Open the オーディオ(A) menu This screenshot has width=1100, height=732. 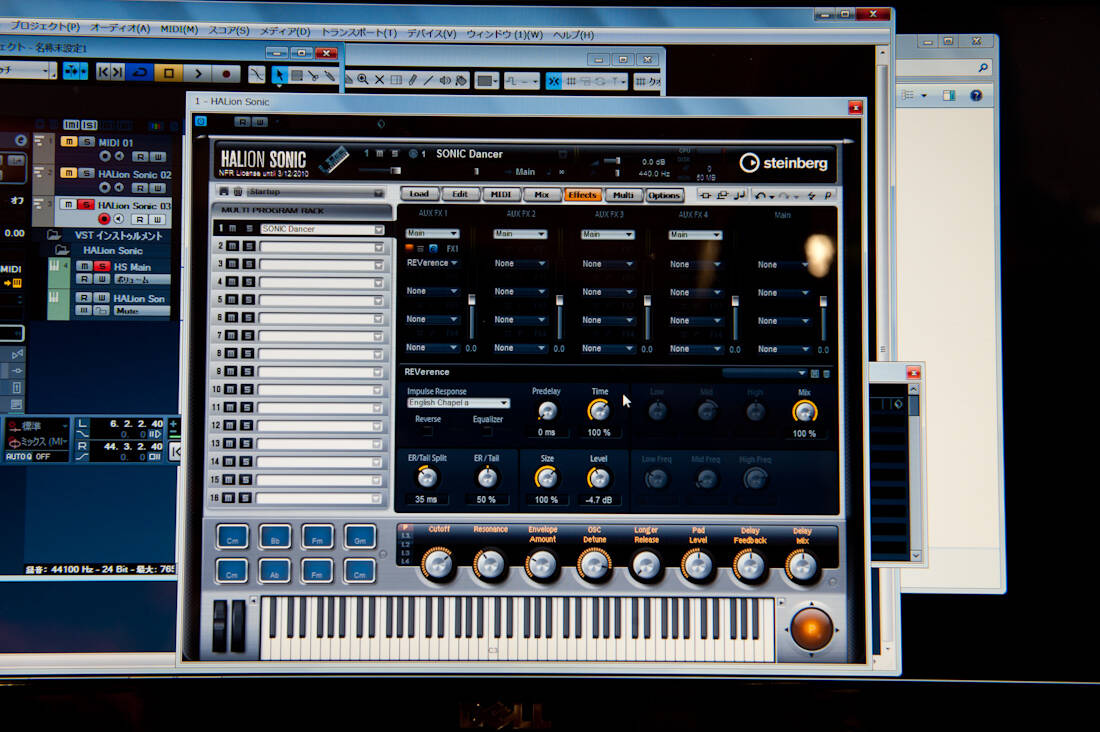[x=119, y=28]
